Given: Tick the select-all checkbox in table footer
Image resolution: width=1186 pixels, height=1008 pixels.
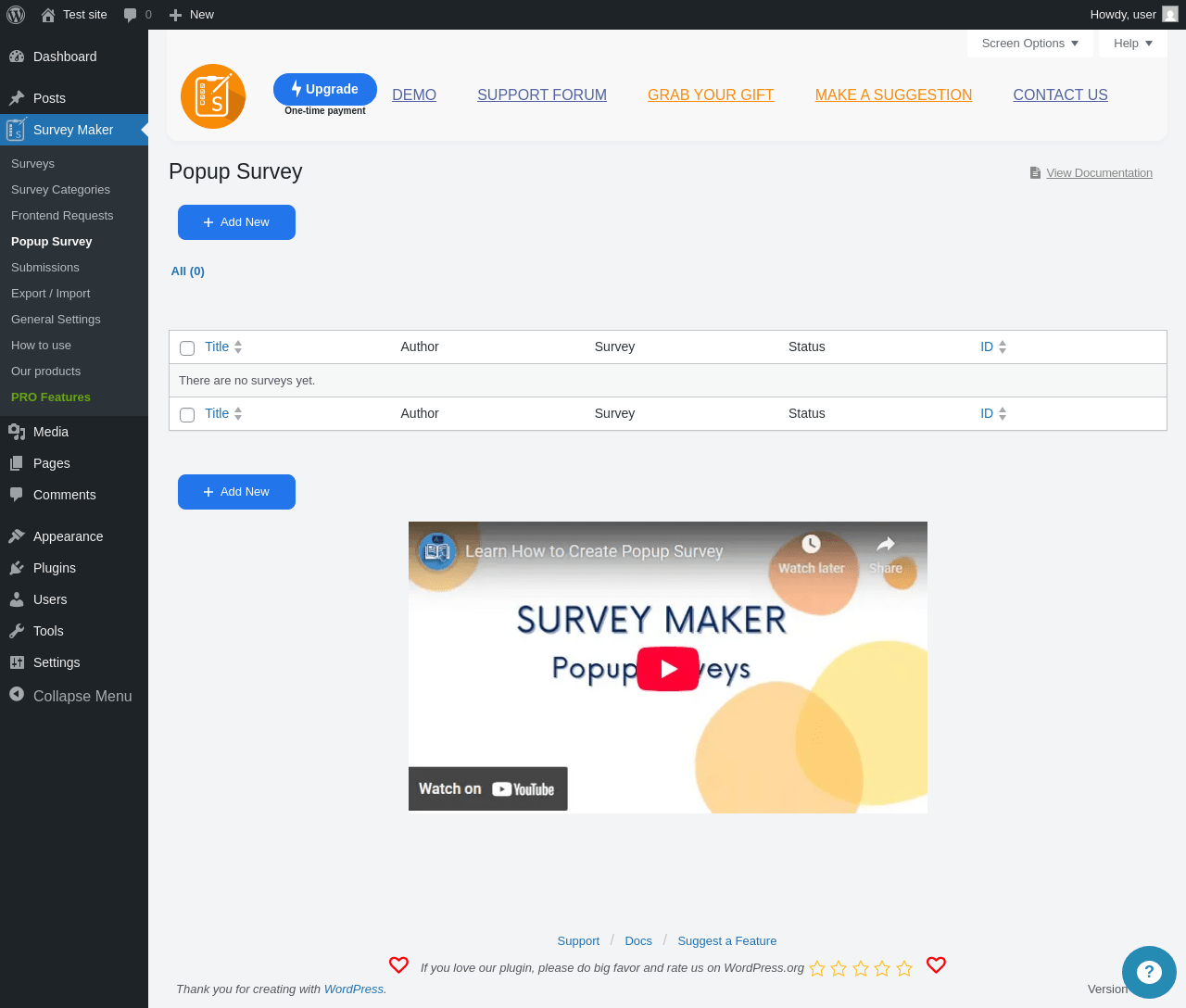Looking at the screenshot, I should [x=187, y=415].
